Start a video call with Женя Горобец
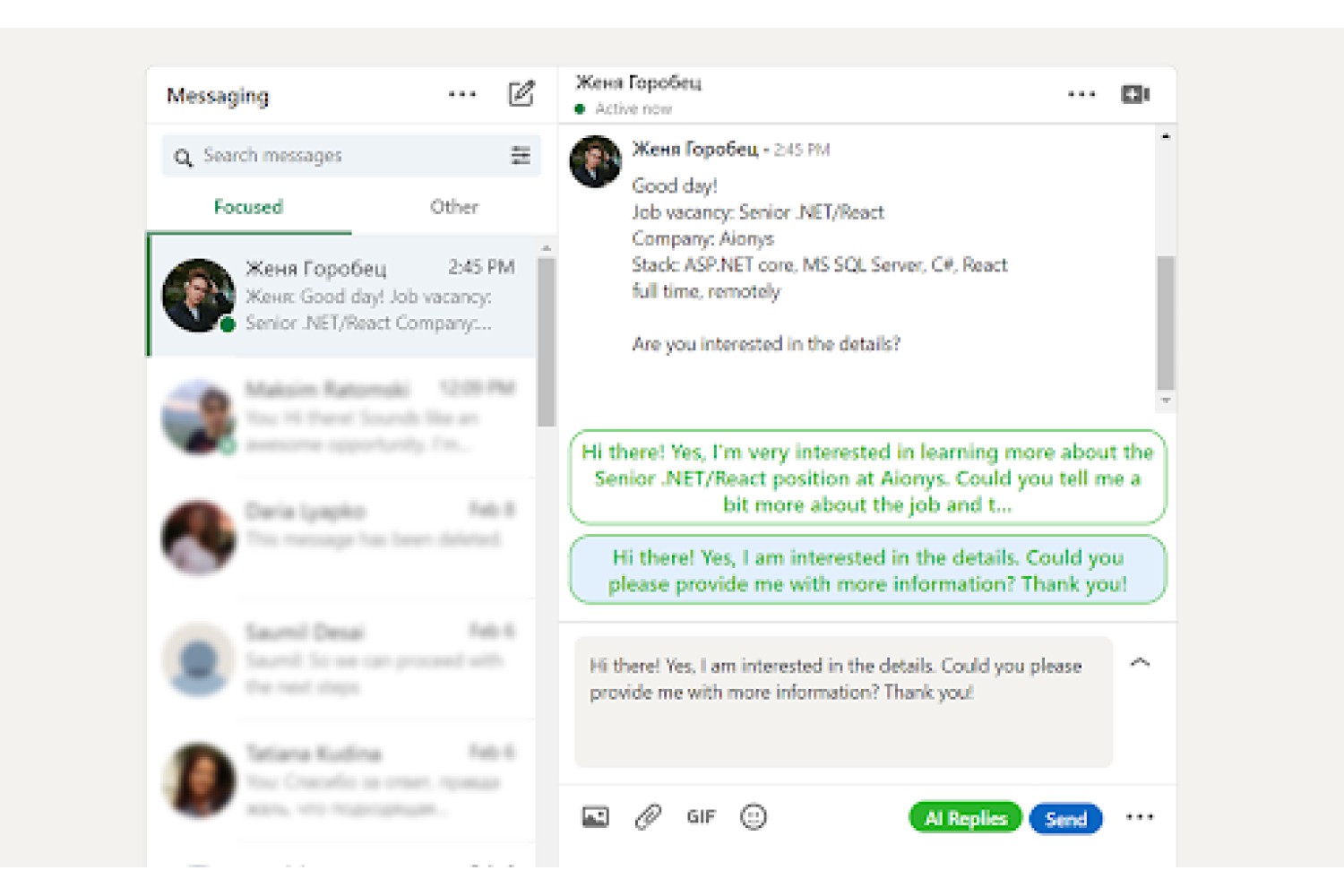The image size is (1344, 896). point(1135,94)
